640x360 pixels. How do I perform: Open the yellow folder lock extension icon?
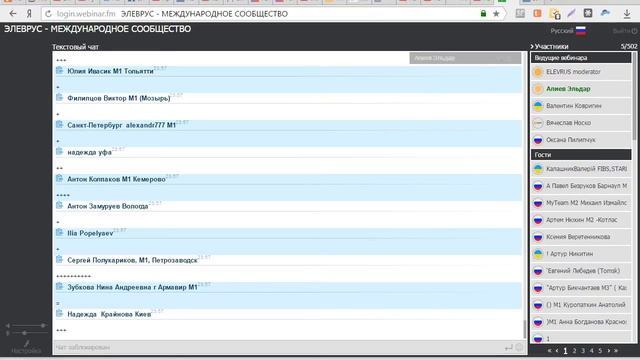555,13
